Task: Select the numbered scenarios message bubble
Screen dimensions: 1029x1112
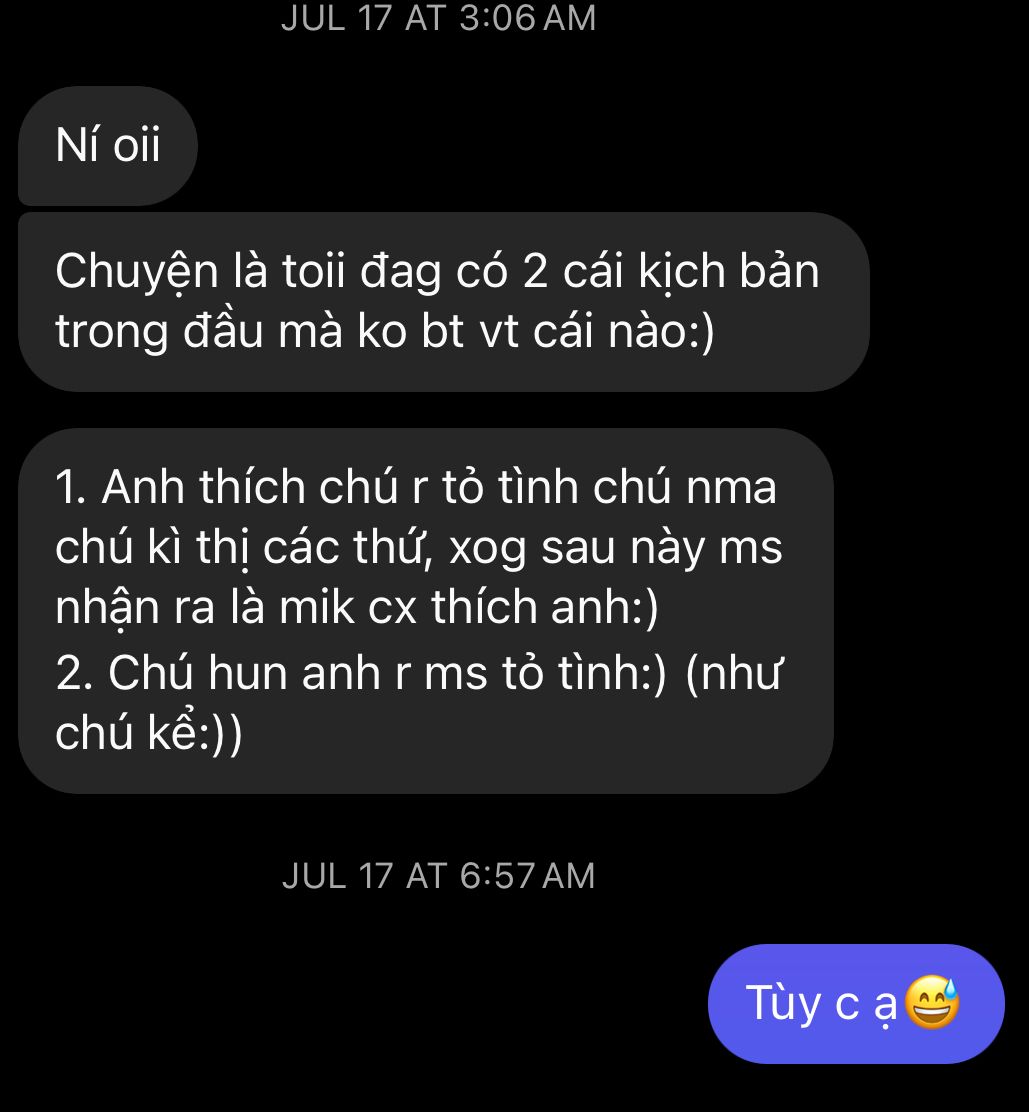Action: [x=425, y=611]
